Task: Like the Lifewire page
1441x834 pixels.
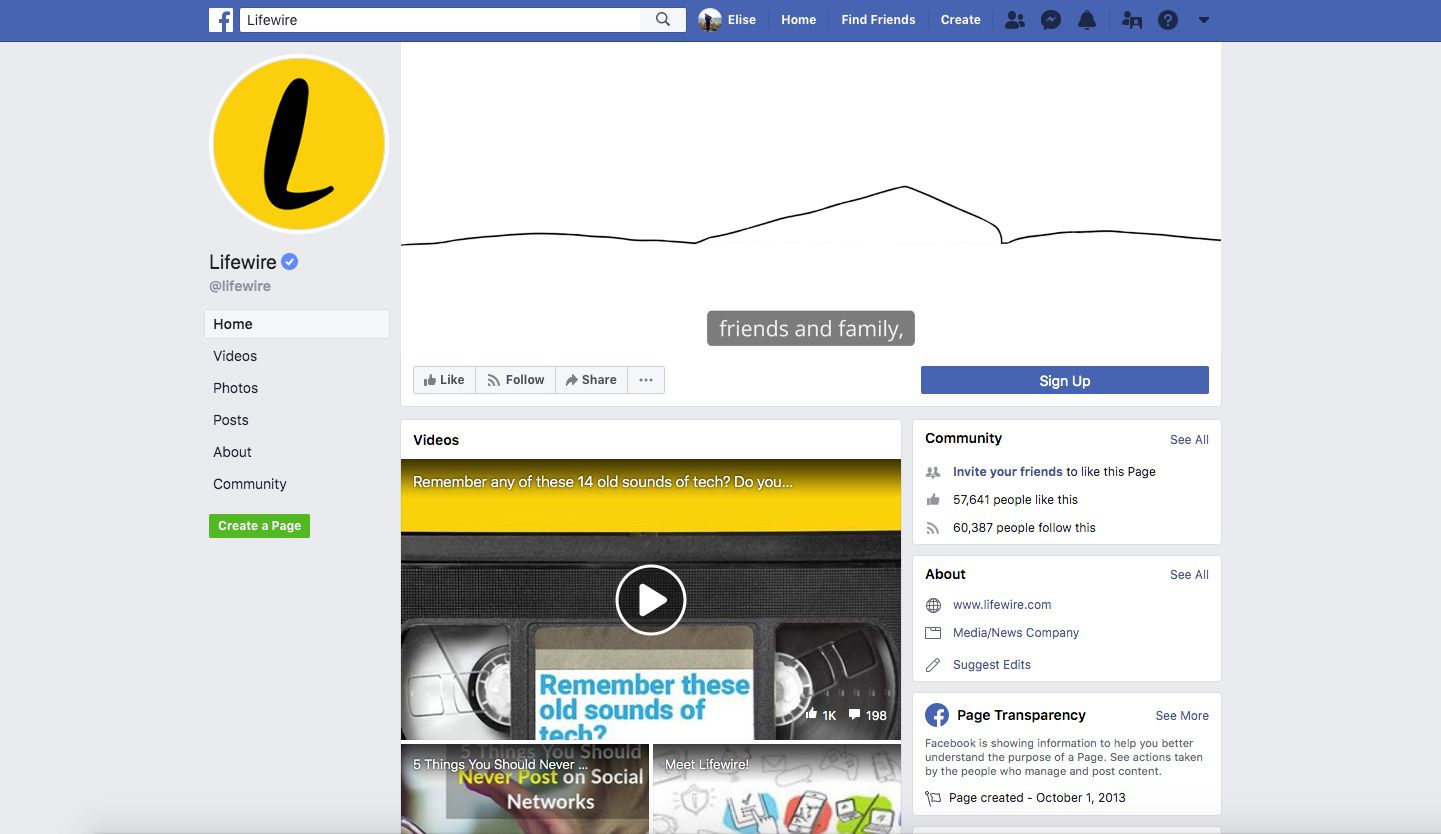Action: [x=444, y=380]
